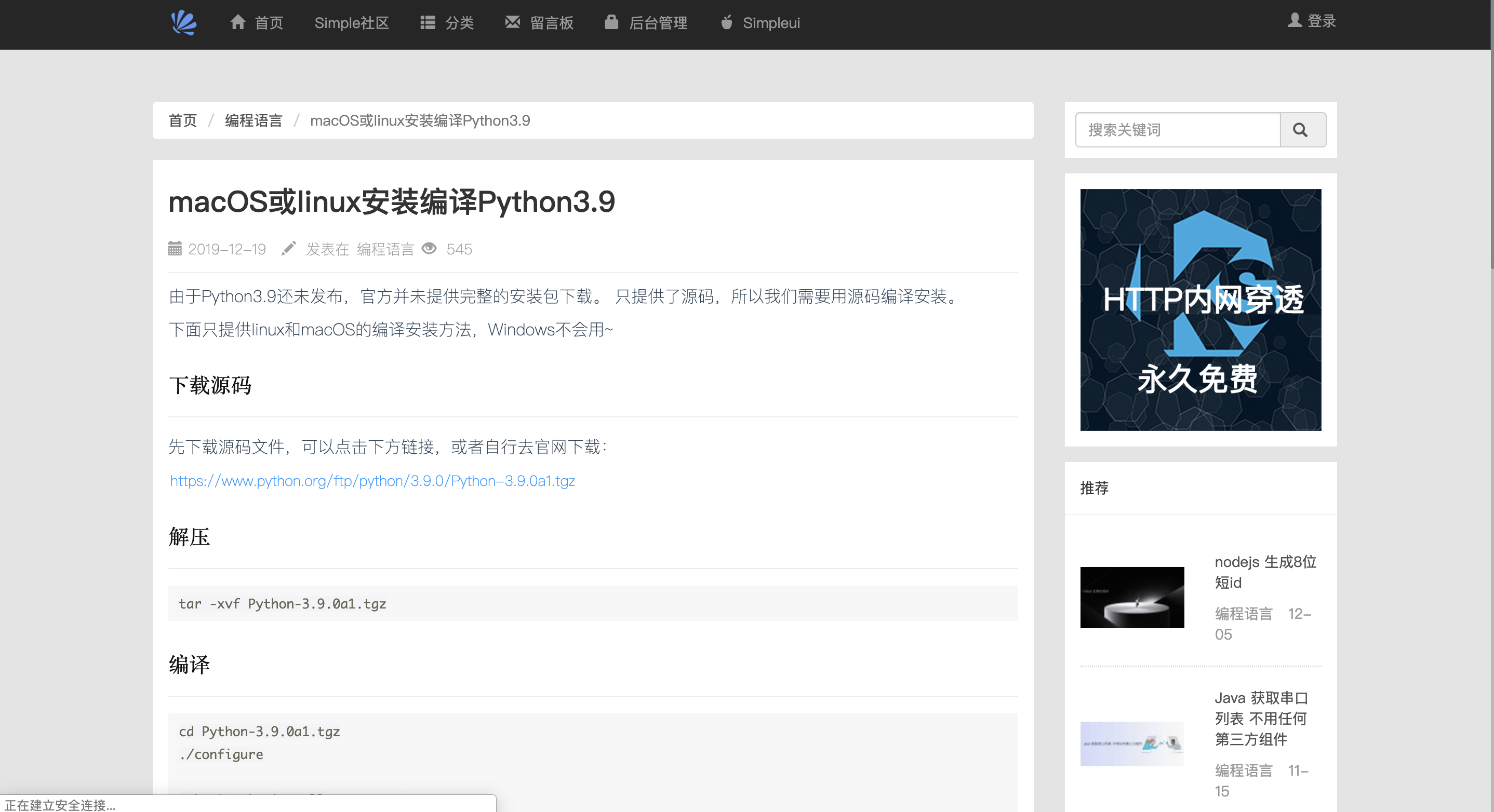Open the nodejs 生成8位短id article link

coord(1265,572)
